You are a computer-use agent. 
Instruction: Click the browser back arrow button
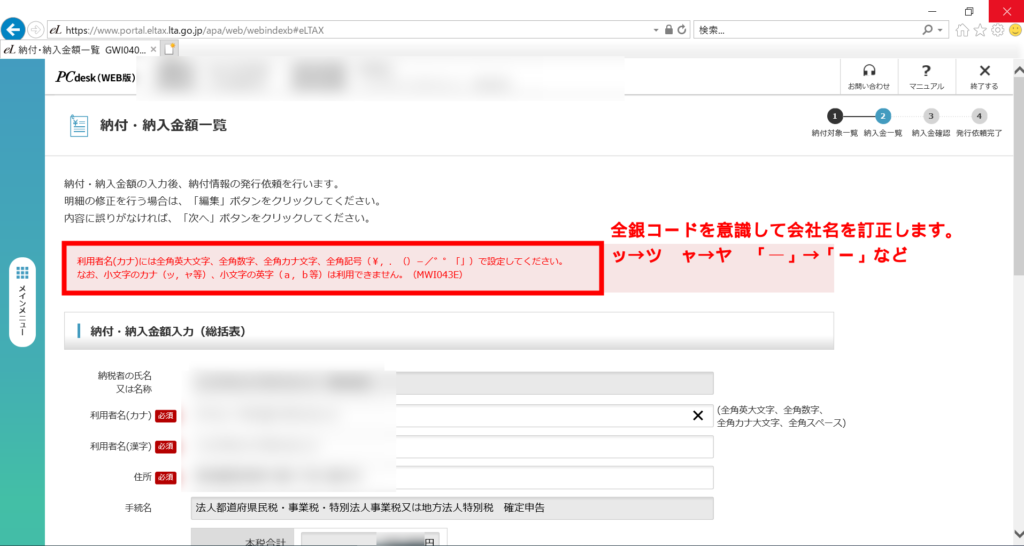click(14, 29)
